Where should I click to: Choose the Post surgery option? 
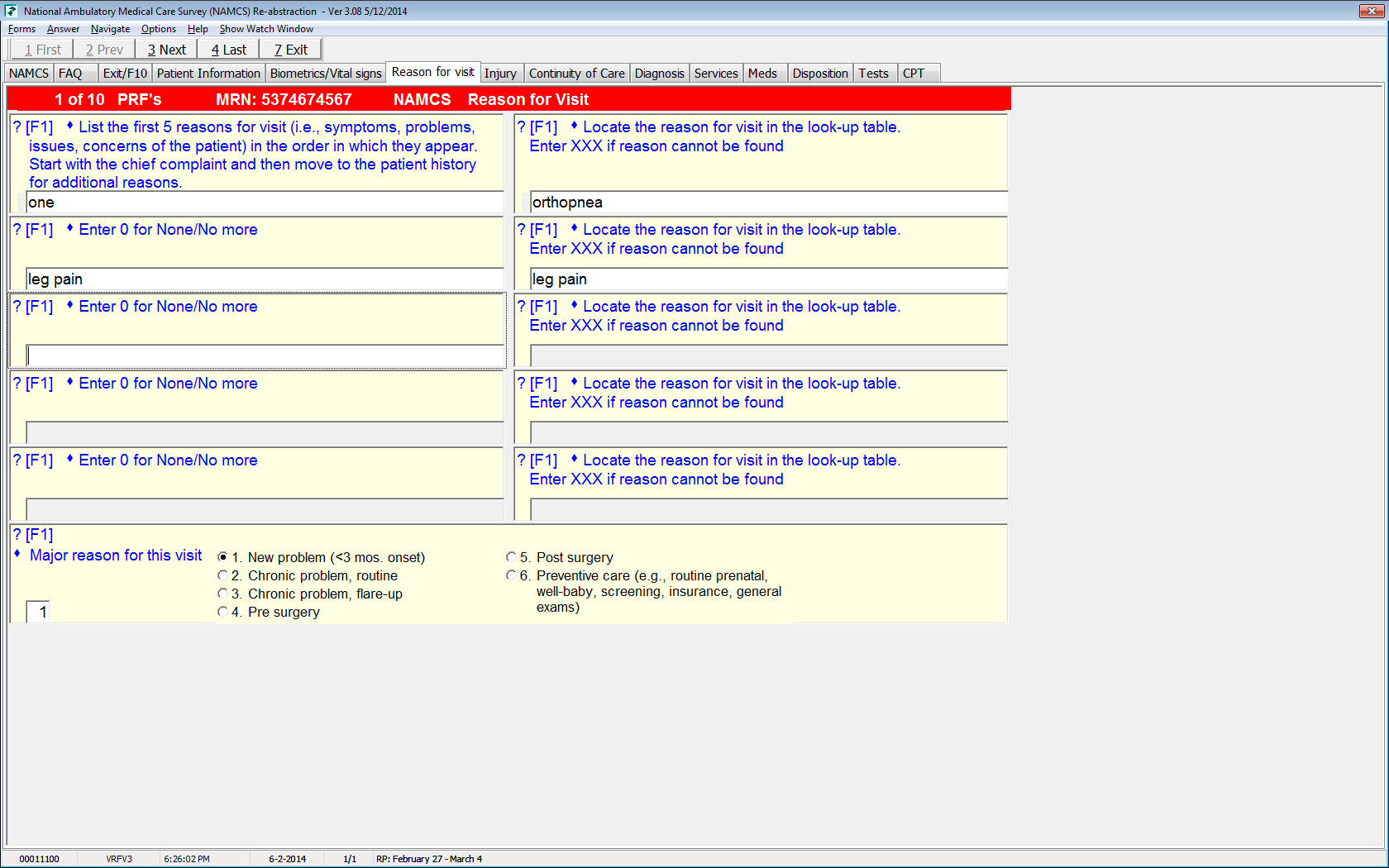click(x=511, y=558)
